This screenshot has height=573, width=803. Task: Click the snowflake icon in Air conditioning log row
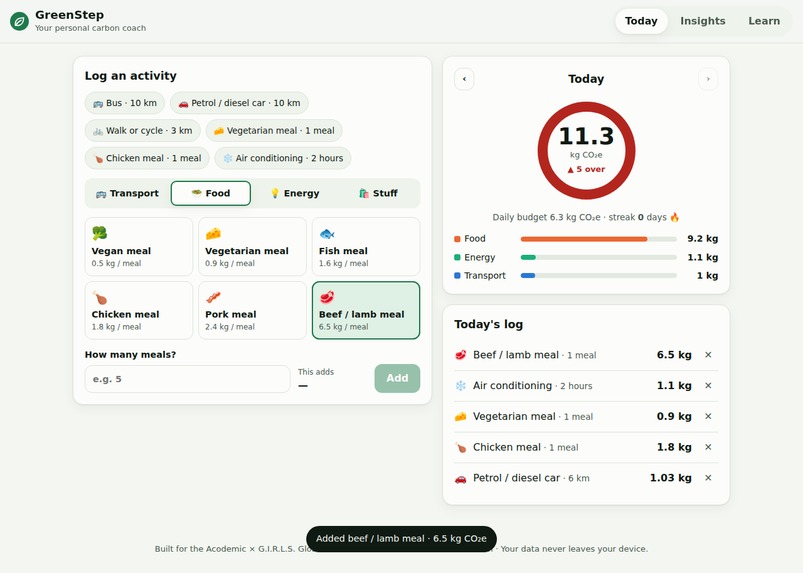coord(461,386)
